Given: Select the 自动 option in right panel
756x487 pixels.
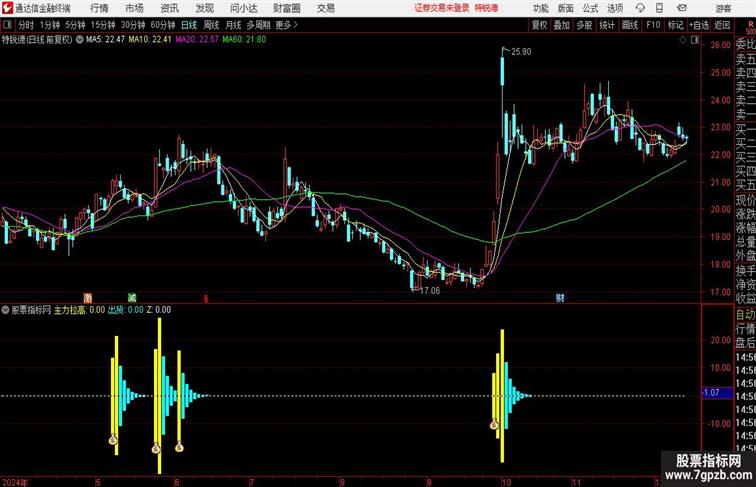Looking at the screenshot, I should tap(745, 315).
